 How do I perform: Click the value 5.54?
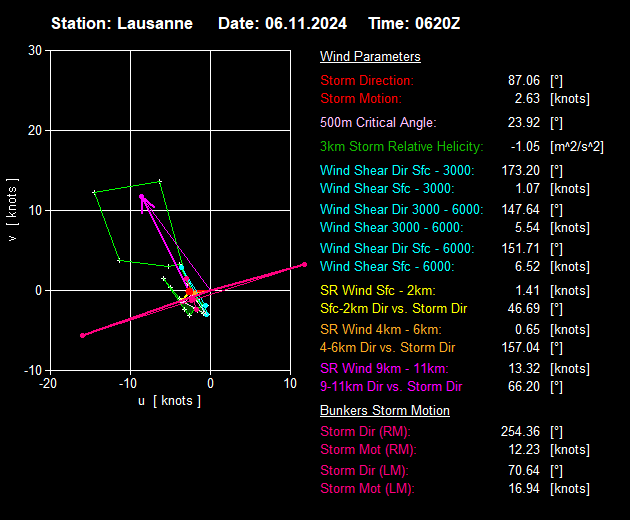point(527,227)
